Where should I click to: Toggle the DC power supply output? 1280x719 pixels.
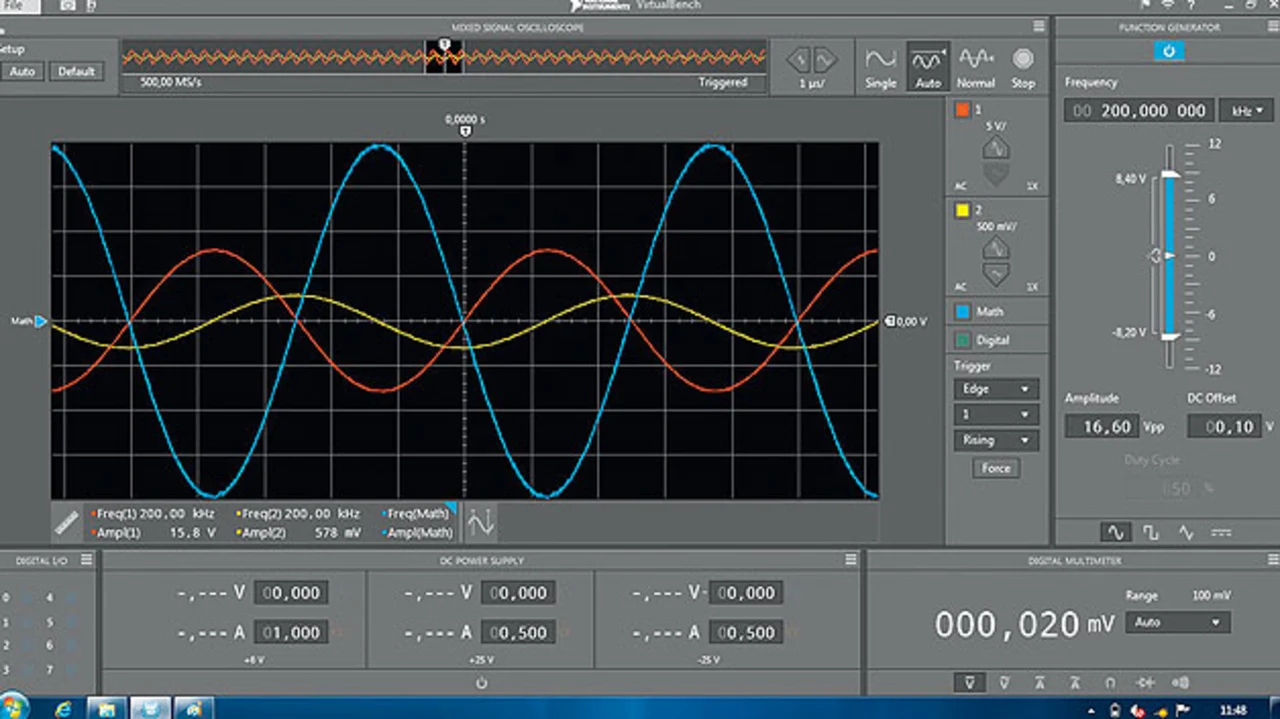coord(481,683)
